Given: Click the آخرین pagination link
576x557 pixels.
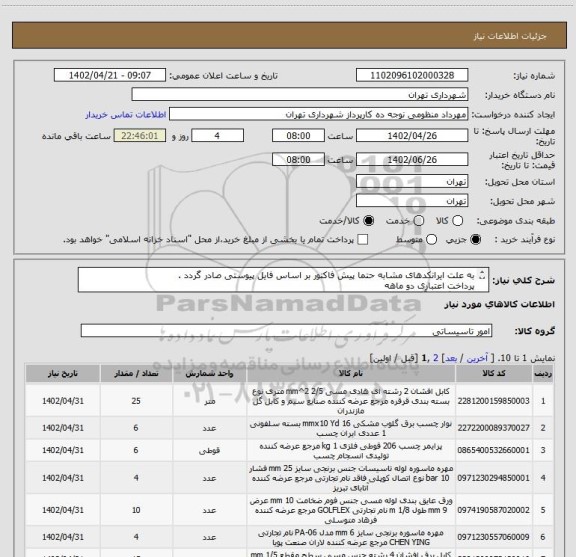Looking at the screenshot, I should click(477, 358).
